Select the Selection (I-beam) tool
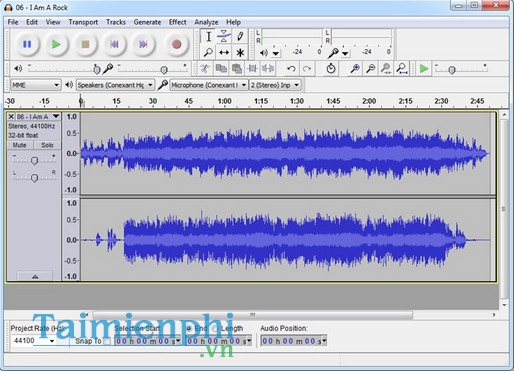Screen dimensions: 514x371 208,36
